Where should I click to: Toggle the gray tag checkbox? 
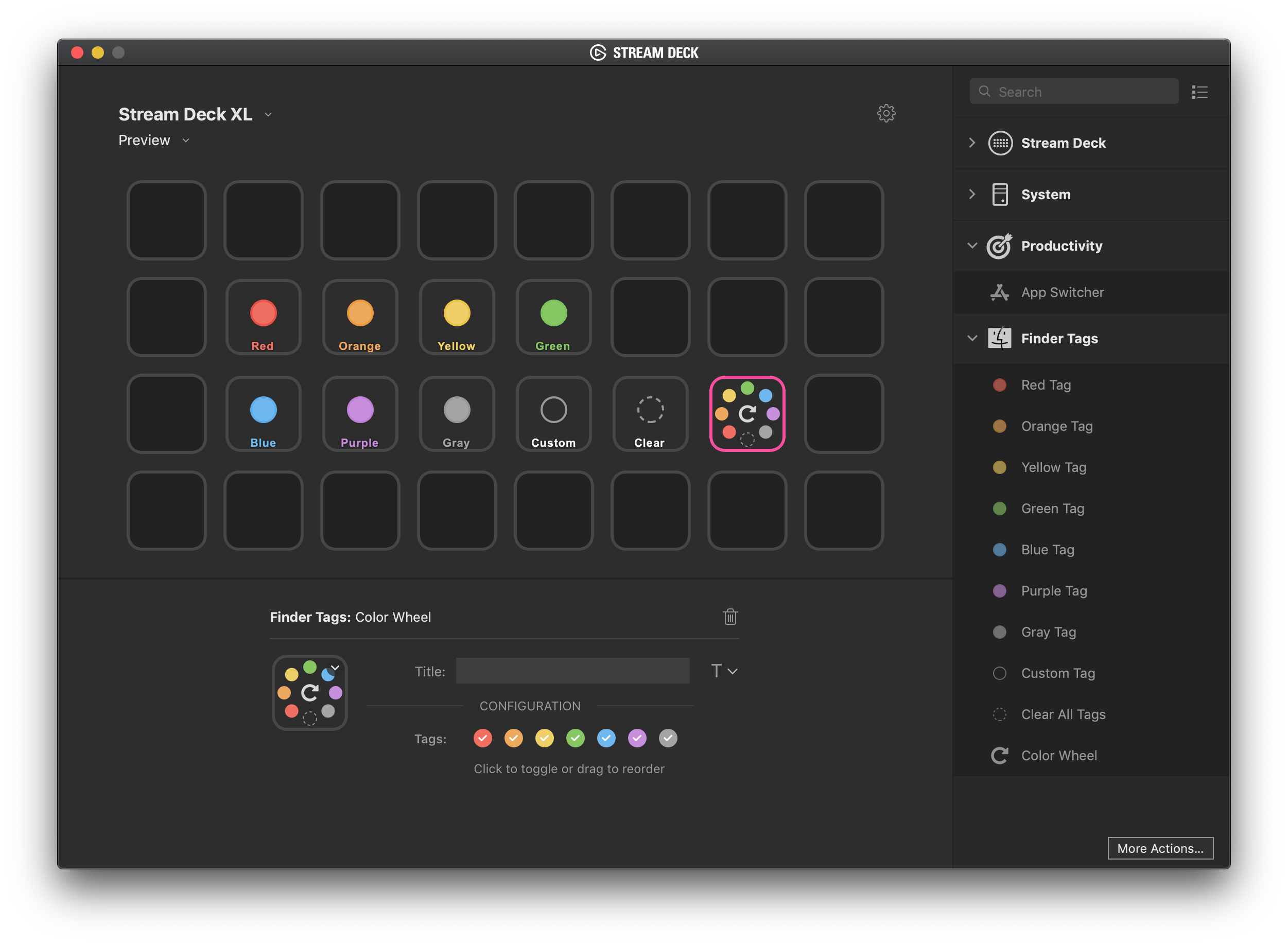pyautogui.click(x=668, y=738)
